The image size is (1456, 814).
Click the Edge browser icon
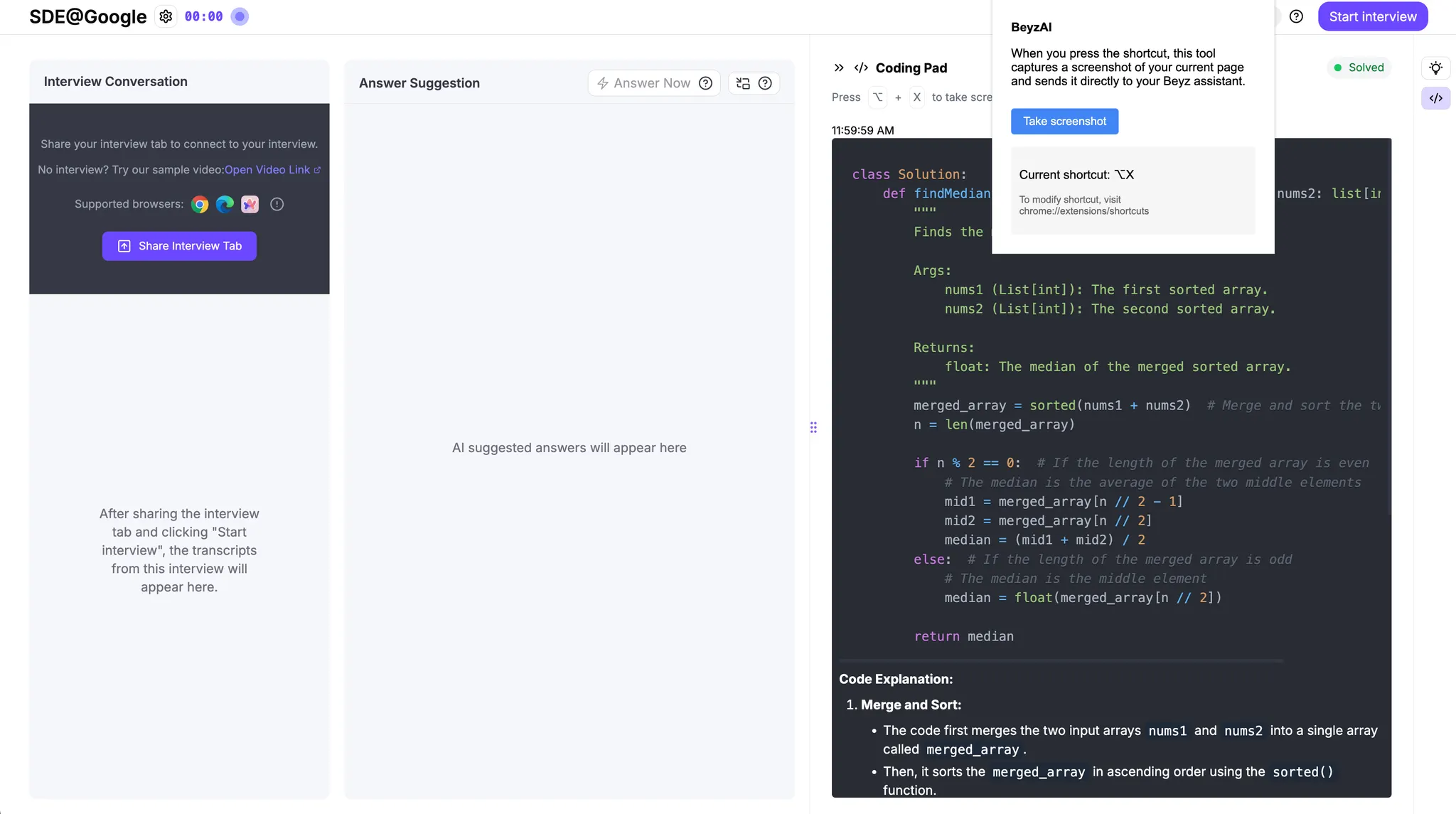point(225,205)
